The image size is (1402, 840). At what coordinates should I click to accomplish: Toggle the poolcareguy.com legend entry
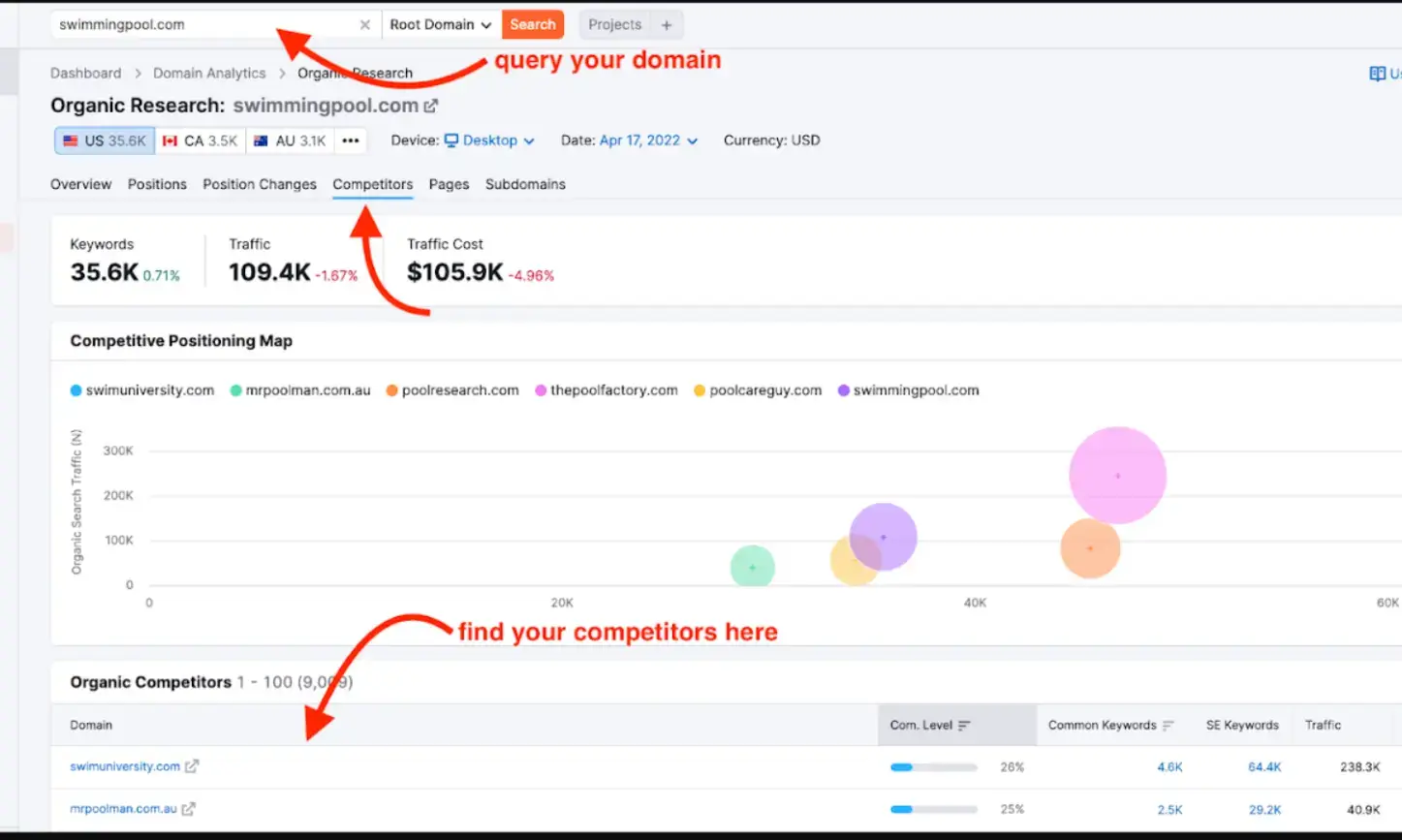[x=757, y=389]
